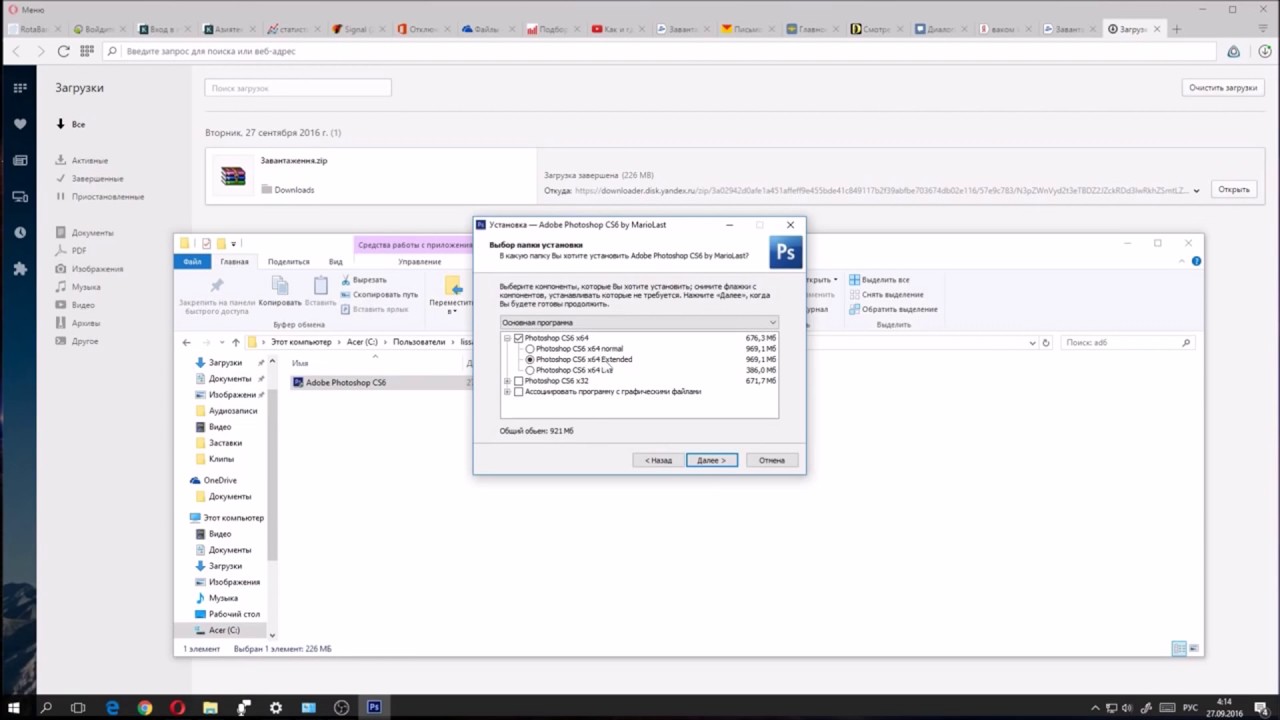
Task: Enable Ассоциировать программу с графическими файлами checkbox
Action: (518, 392)
